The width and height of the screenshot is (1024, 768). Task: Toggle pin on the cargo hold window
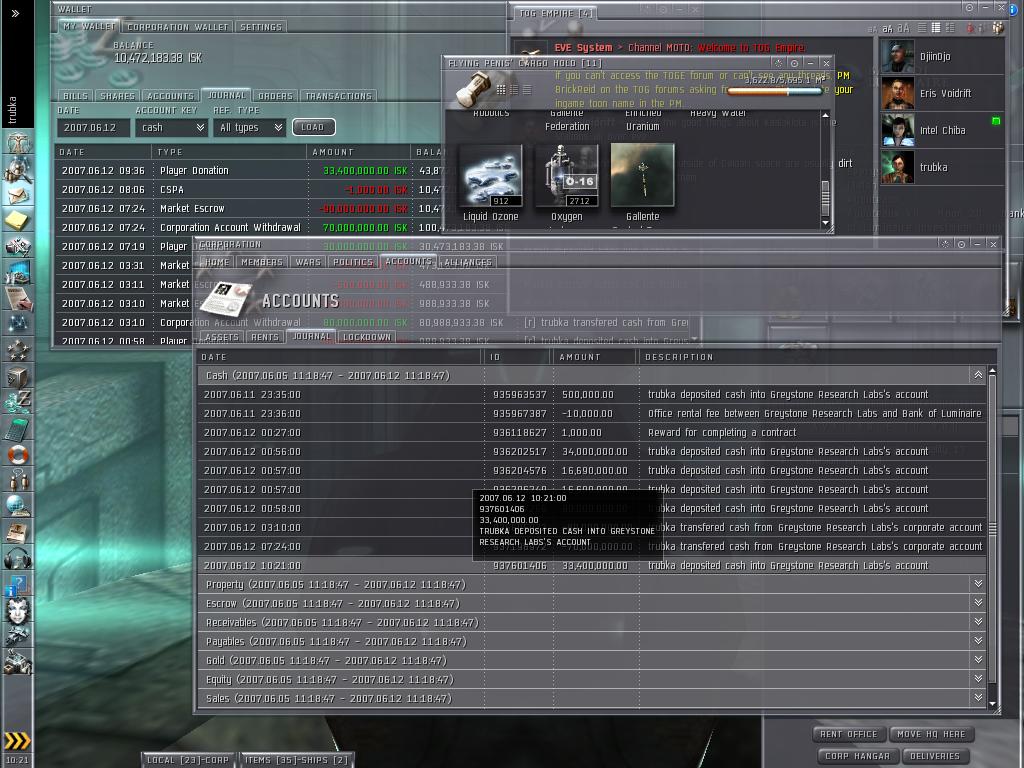coord(794,63)
